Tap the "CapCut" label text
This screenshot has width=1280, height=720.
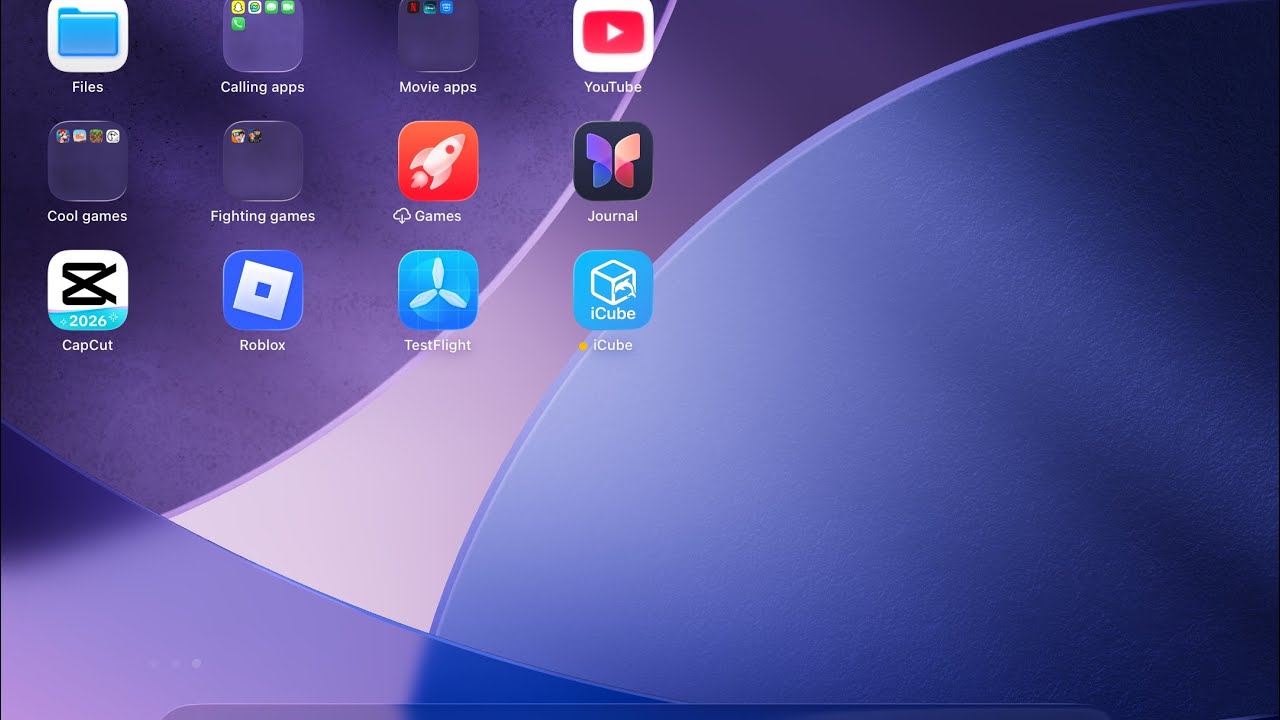pyautogui.click(x=88, y=345)
